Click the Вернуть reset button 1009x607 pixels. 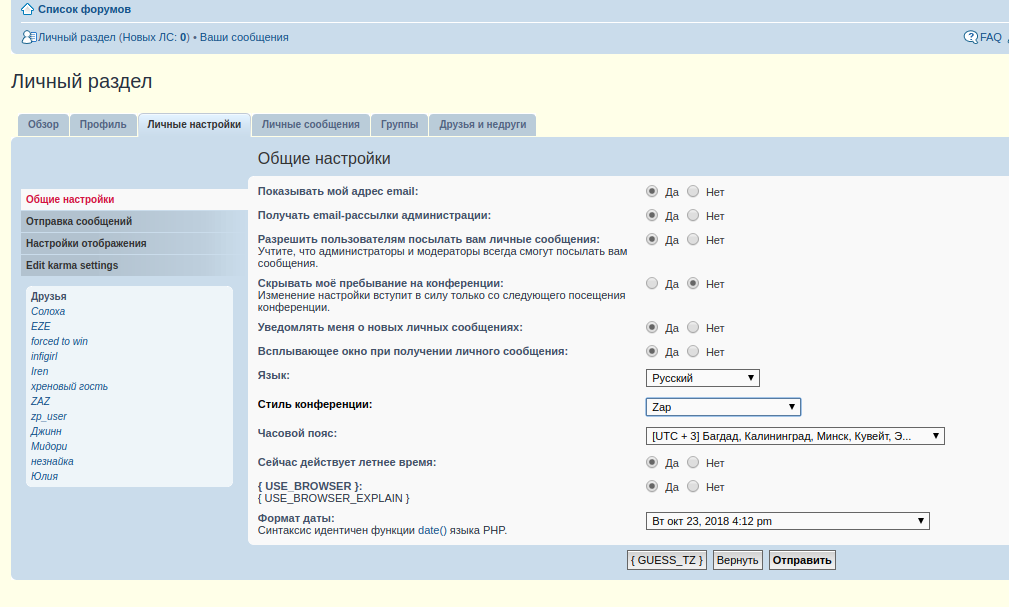pos(737,560)
